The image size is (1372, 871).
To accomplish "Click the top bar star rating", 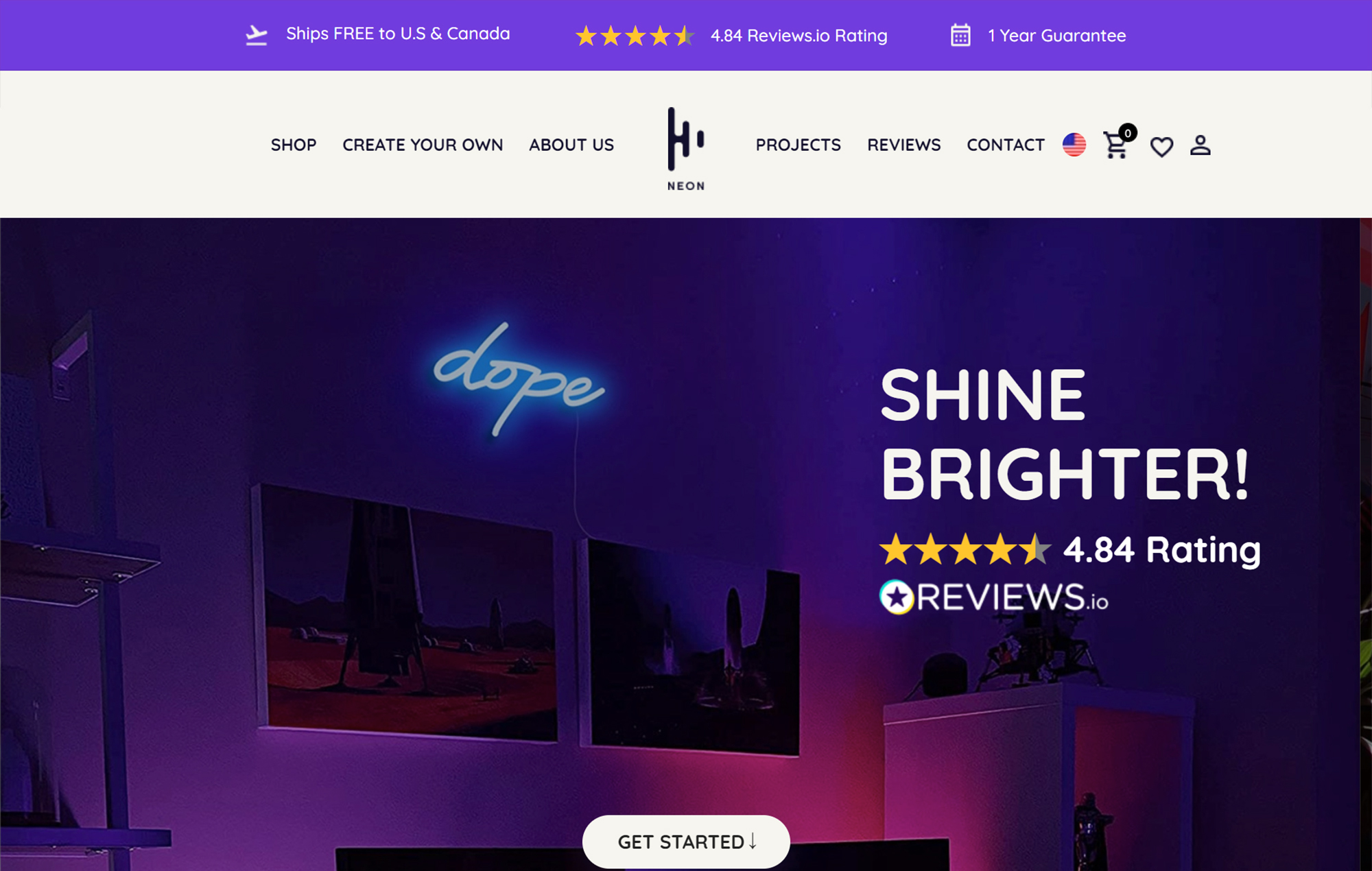I will [635, 36].
